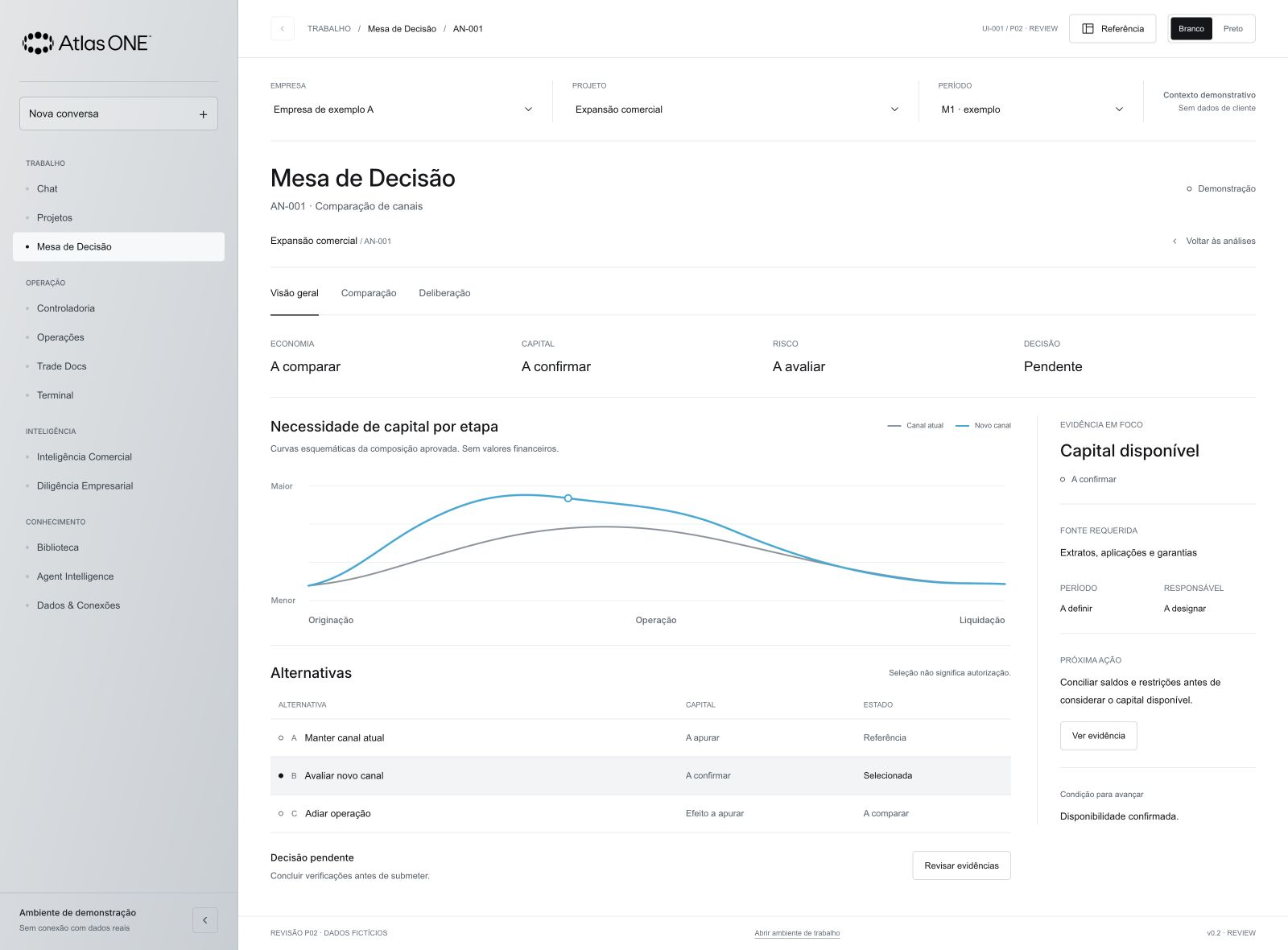Click the highlighted point on the Novo canal curve
1288x950 pixels.
pyautogui.click(x=568, y=498)
